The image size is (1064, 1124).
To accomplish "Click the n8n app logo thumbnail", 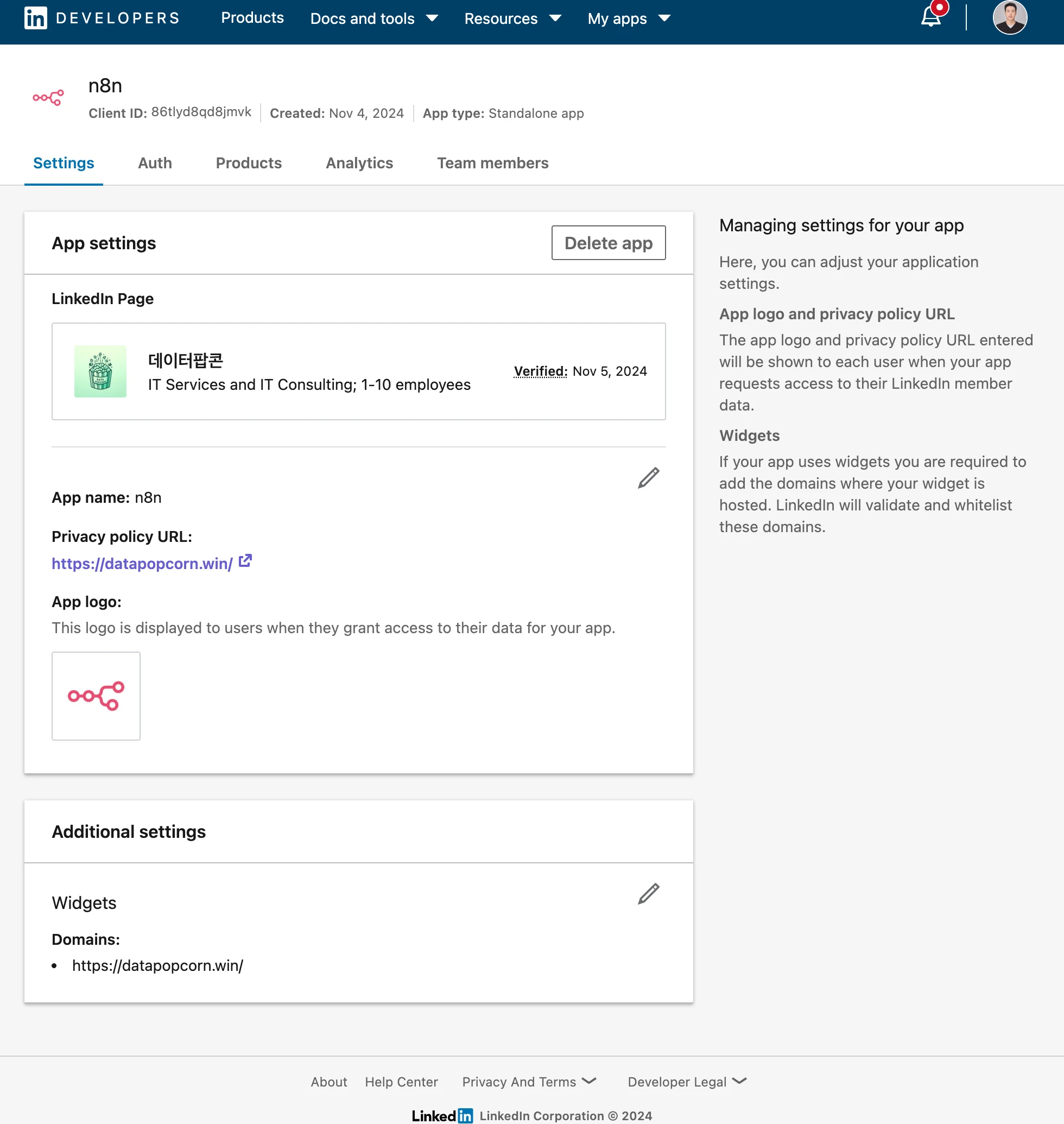I will [x=96, y=696].
